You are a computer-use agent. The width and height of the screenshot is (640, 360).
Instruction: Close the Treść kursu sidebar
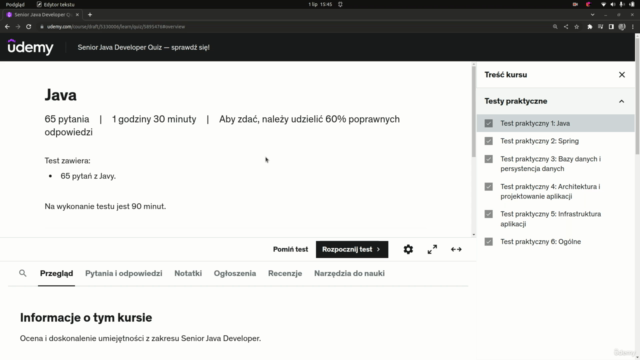click(622, 75)
